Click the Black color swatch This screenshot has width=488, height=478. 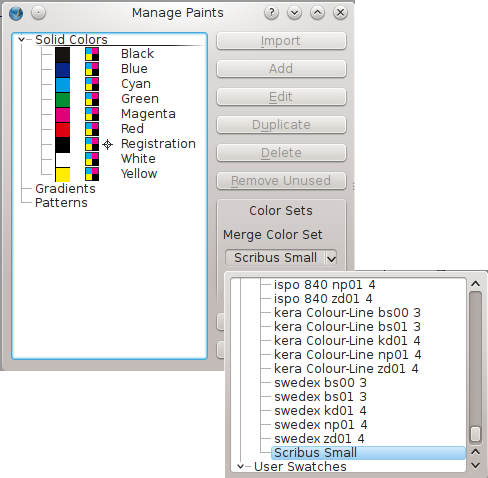click(62, 55)
